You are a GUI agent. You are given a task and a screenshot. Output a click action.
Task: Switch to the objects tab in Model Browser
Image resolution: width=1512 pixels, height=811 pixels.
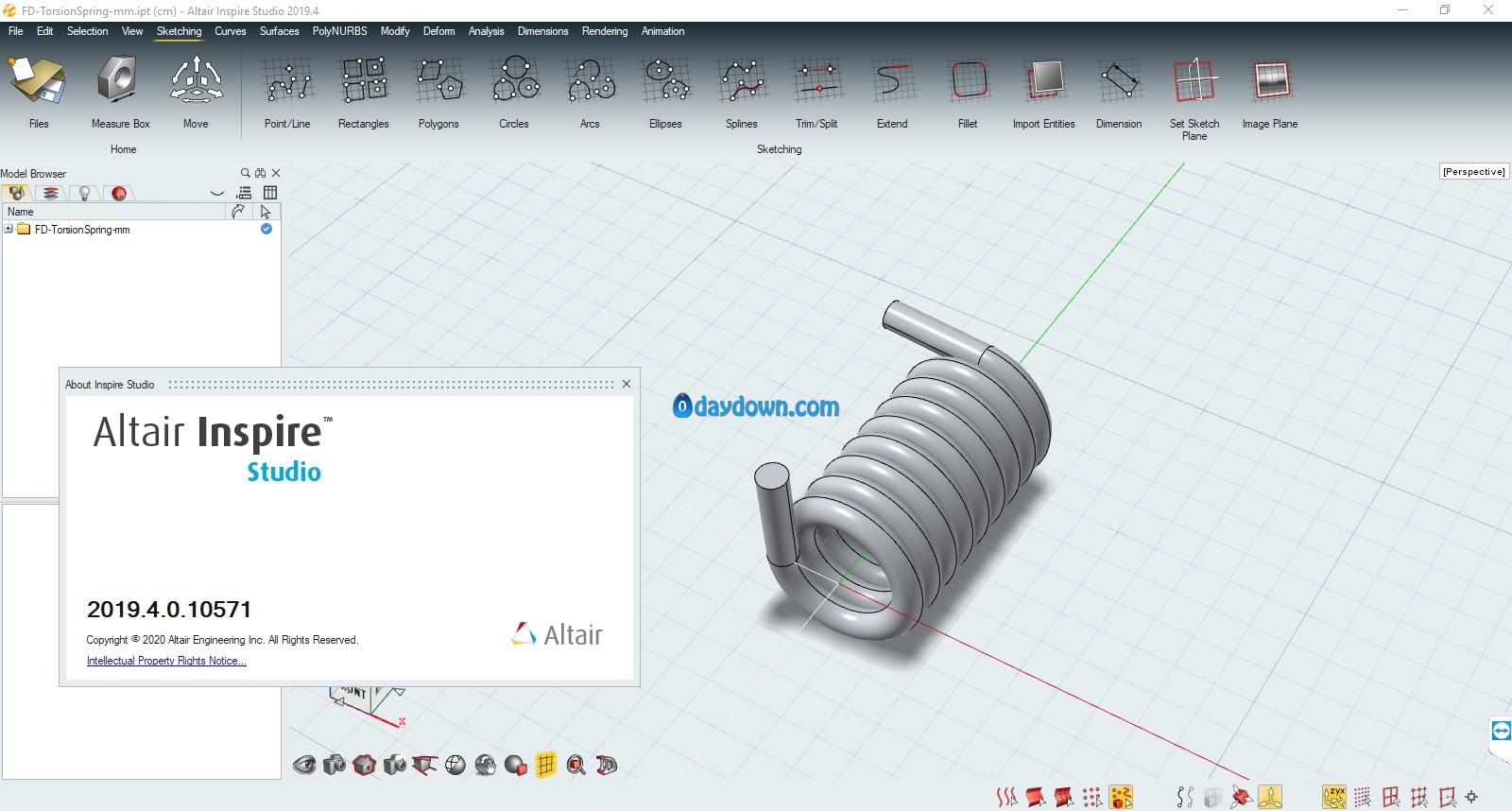pyautogui.click(x=17, y=193)
